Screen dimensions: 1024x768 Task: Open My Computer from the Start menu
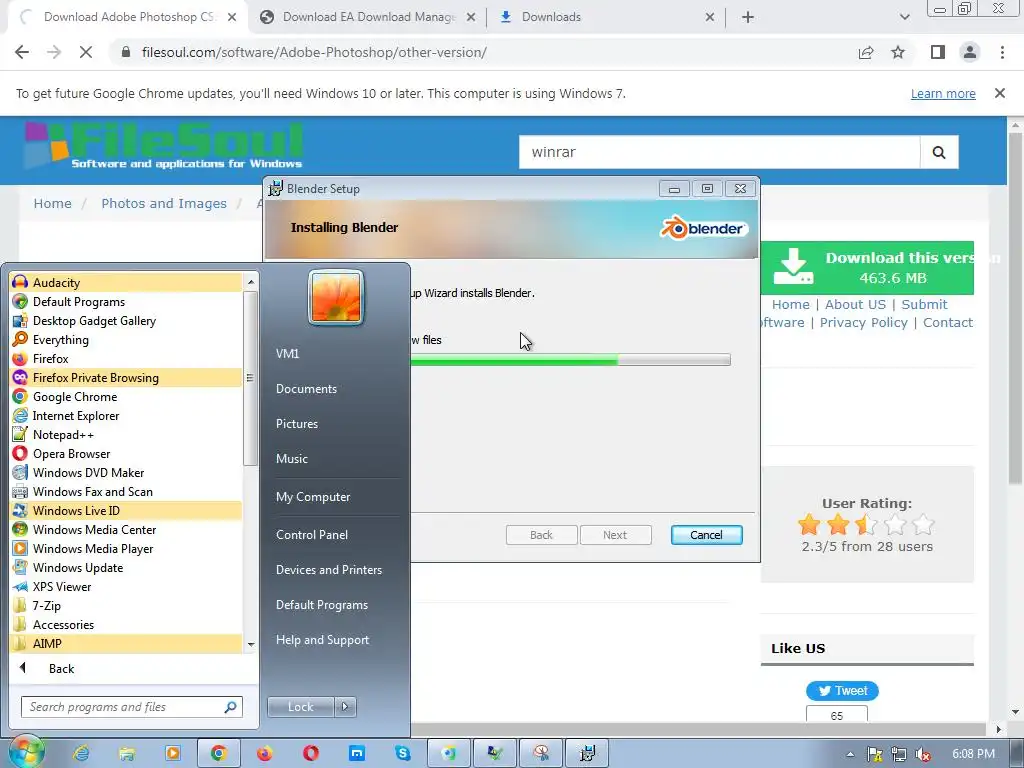[313, 497]
